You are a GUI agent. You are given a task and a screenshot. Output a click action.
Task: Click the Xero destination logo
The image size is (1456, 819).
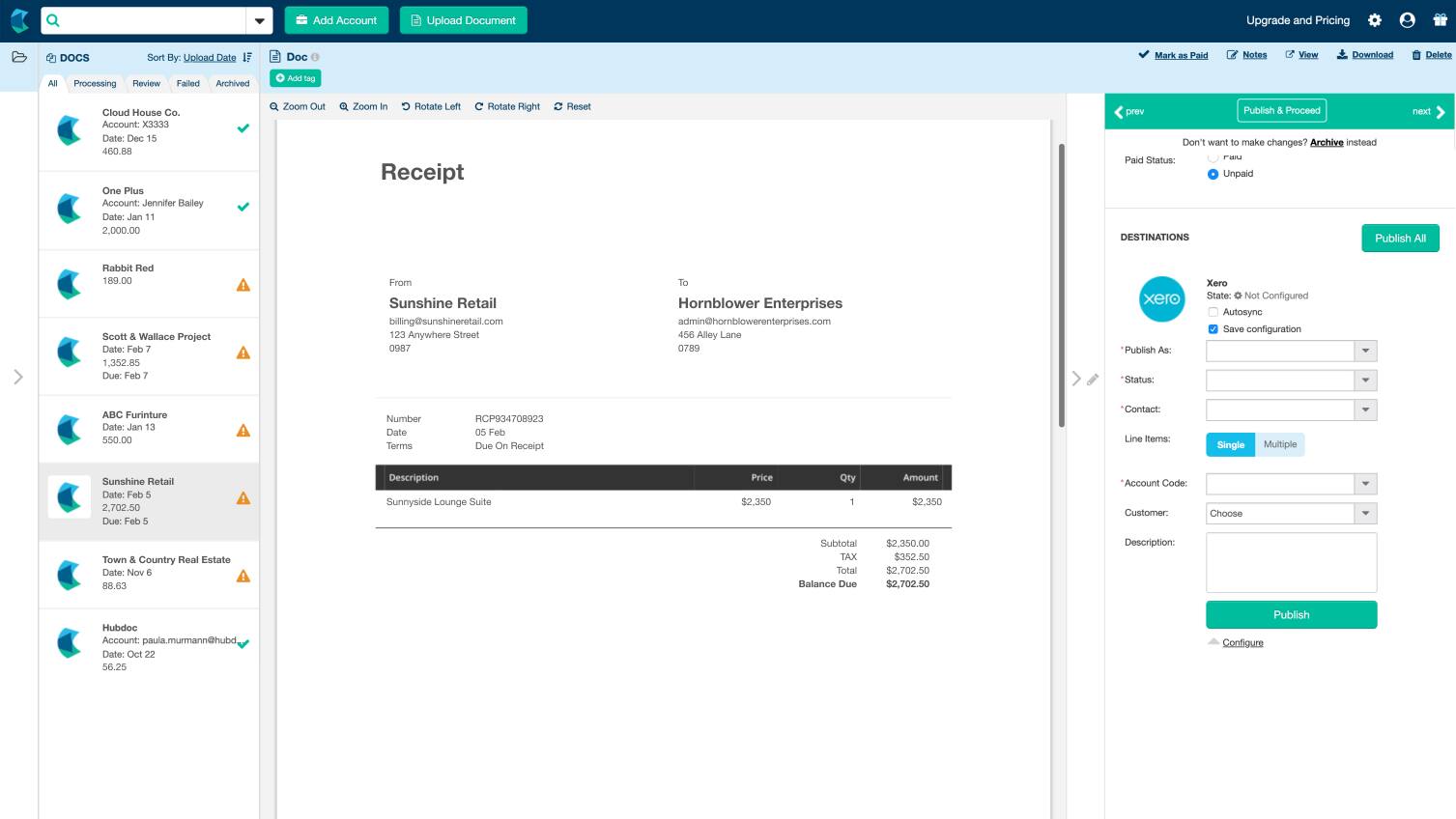(x=1161, y=299)
